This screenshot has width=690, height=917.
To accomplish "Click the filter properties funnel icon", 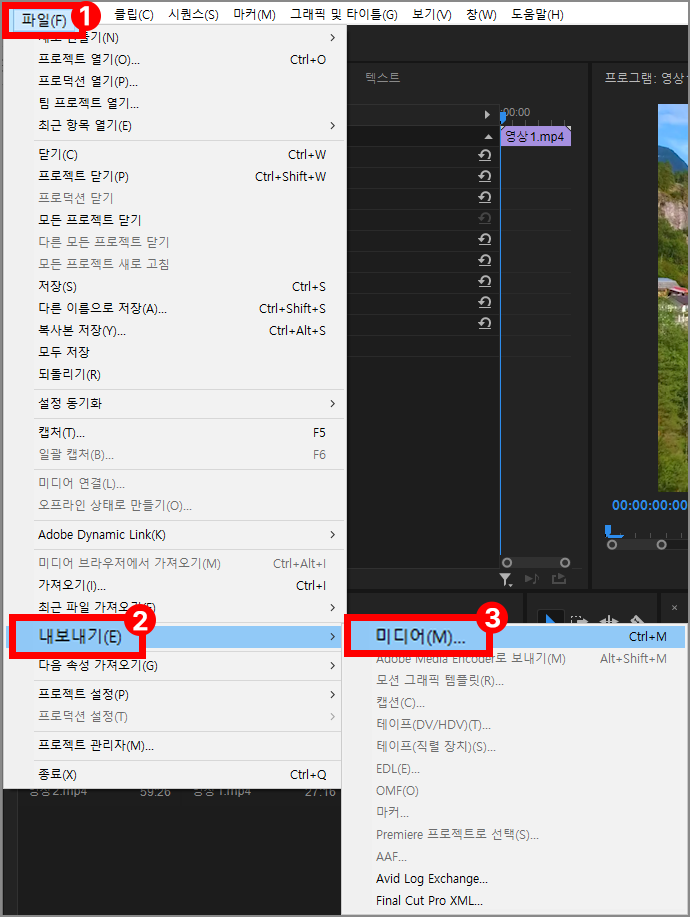I will tap(507, 579).
